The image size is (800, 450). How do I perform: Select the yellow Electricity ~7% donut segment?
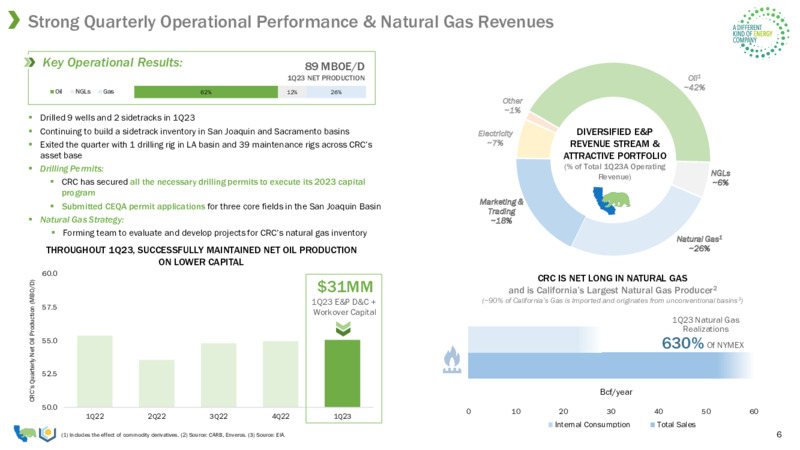coord(533,139)
